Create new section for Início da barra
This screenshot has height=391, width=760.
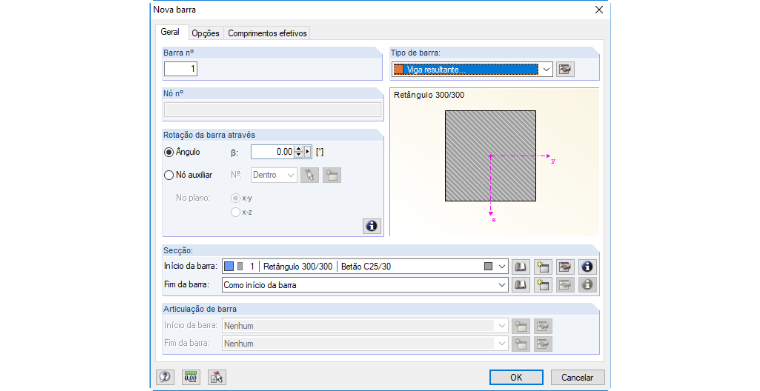543,266
